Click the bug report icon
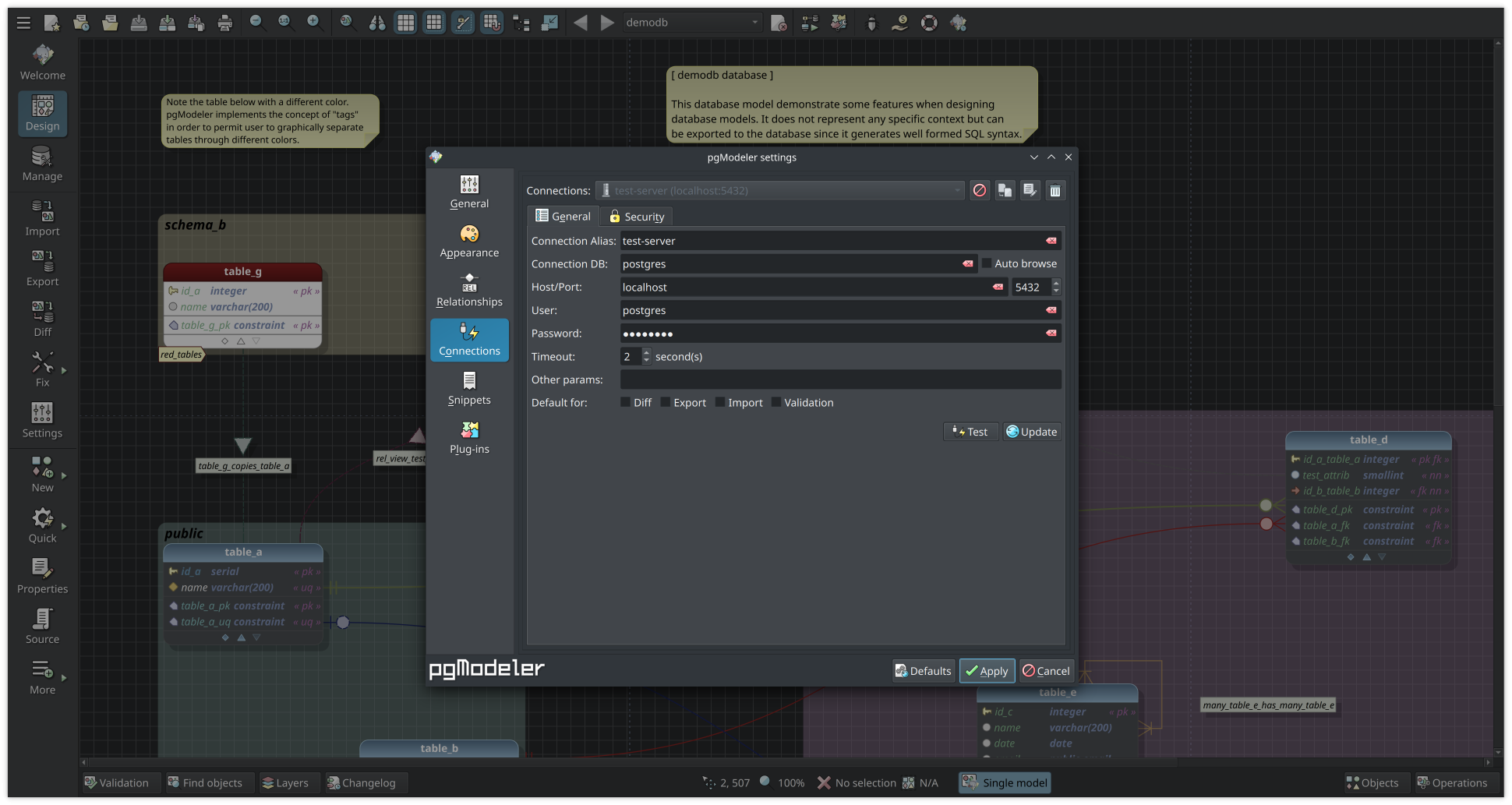1512x805 pixels. coord(872,23)
